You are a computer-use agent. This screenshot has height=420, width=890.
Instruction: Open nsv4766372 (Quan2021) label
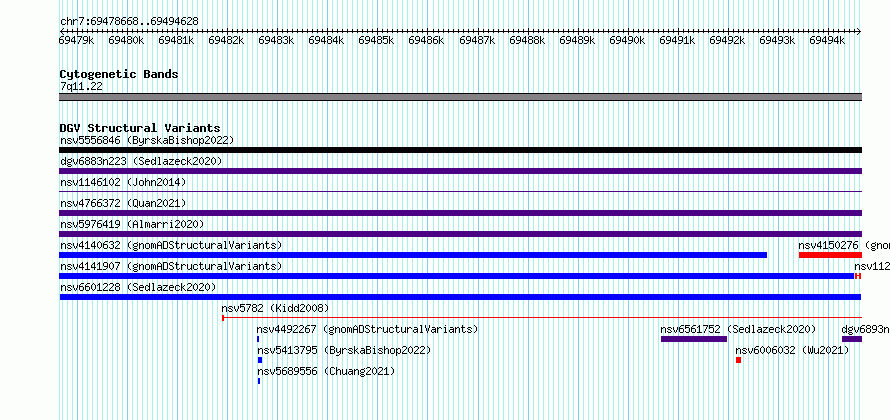pyautogui.click(x=123, y=203)
